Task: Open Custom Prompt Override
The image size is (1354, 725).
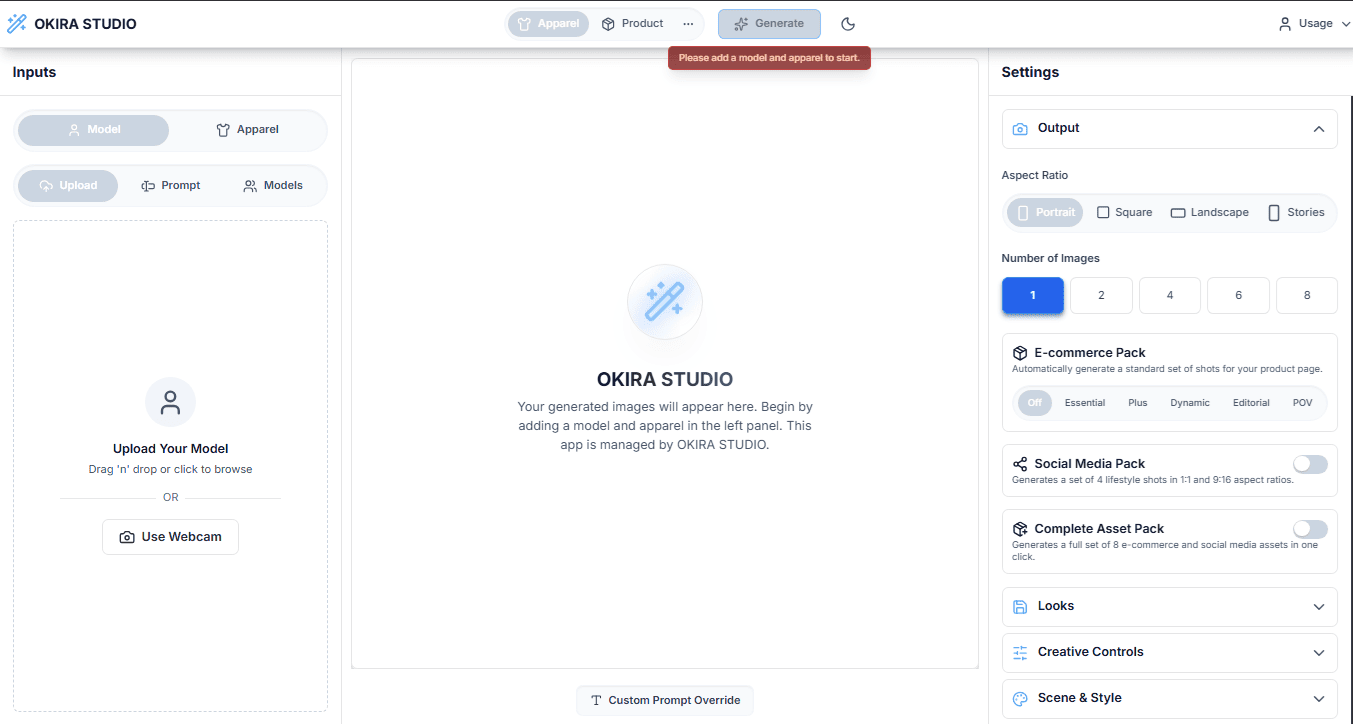Action: tap(665, 701)
